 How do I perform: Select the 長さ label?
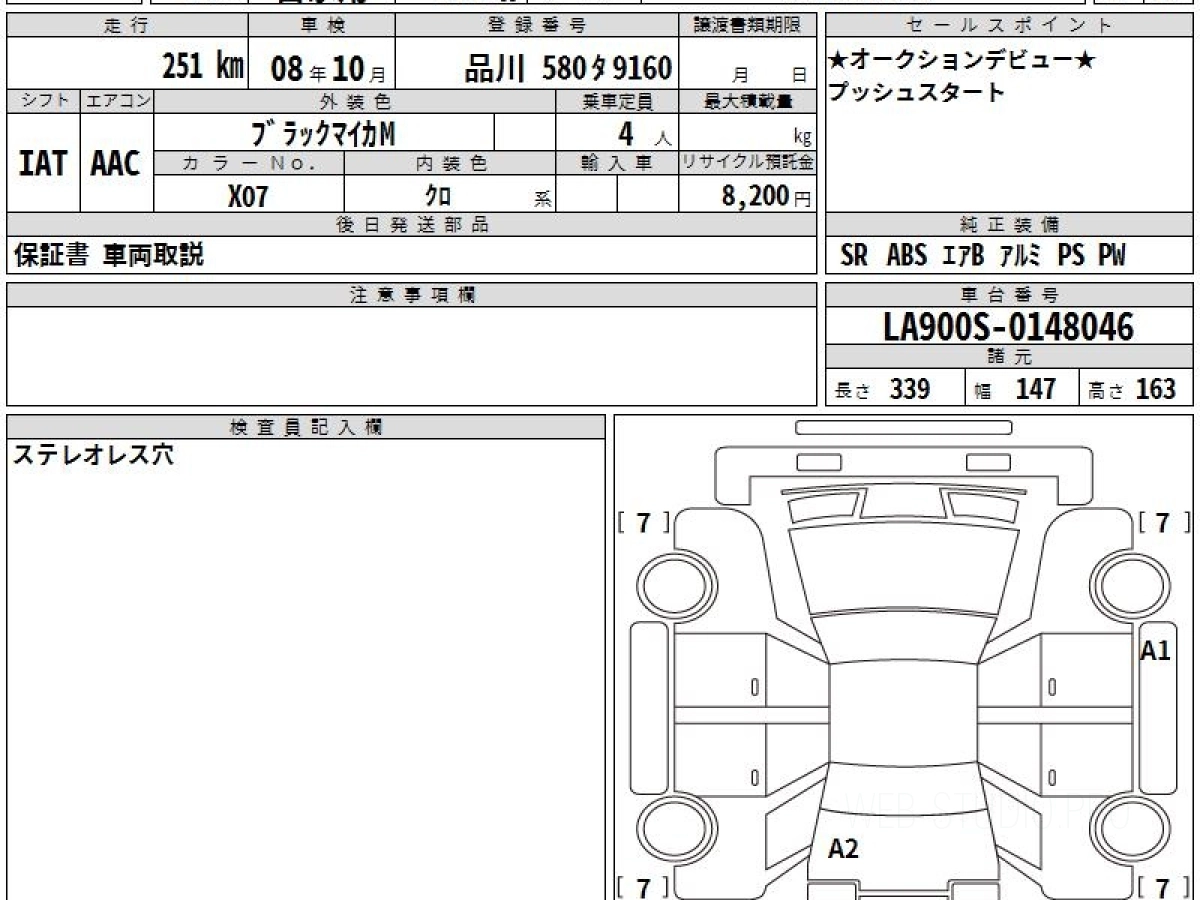pyautogui.click(x=854, y=392)
